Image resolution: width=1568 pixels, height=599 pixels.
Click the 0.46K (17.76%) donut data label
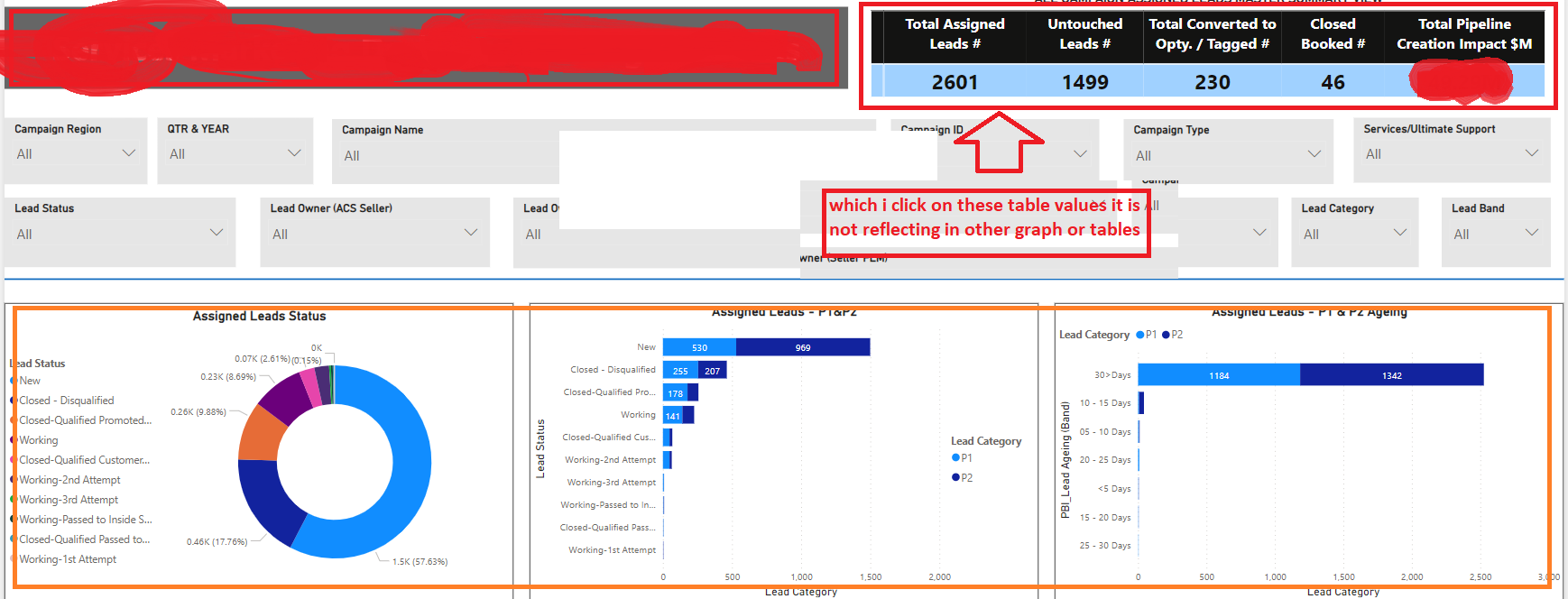pyautogui.click(x=217, y=542)
